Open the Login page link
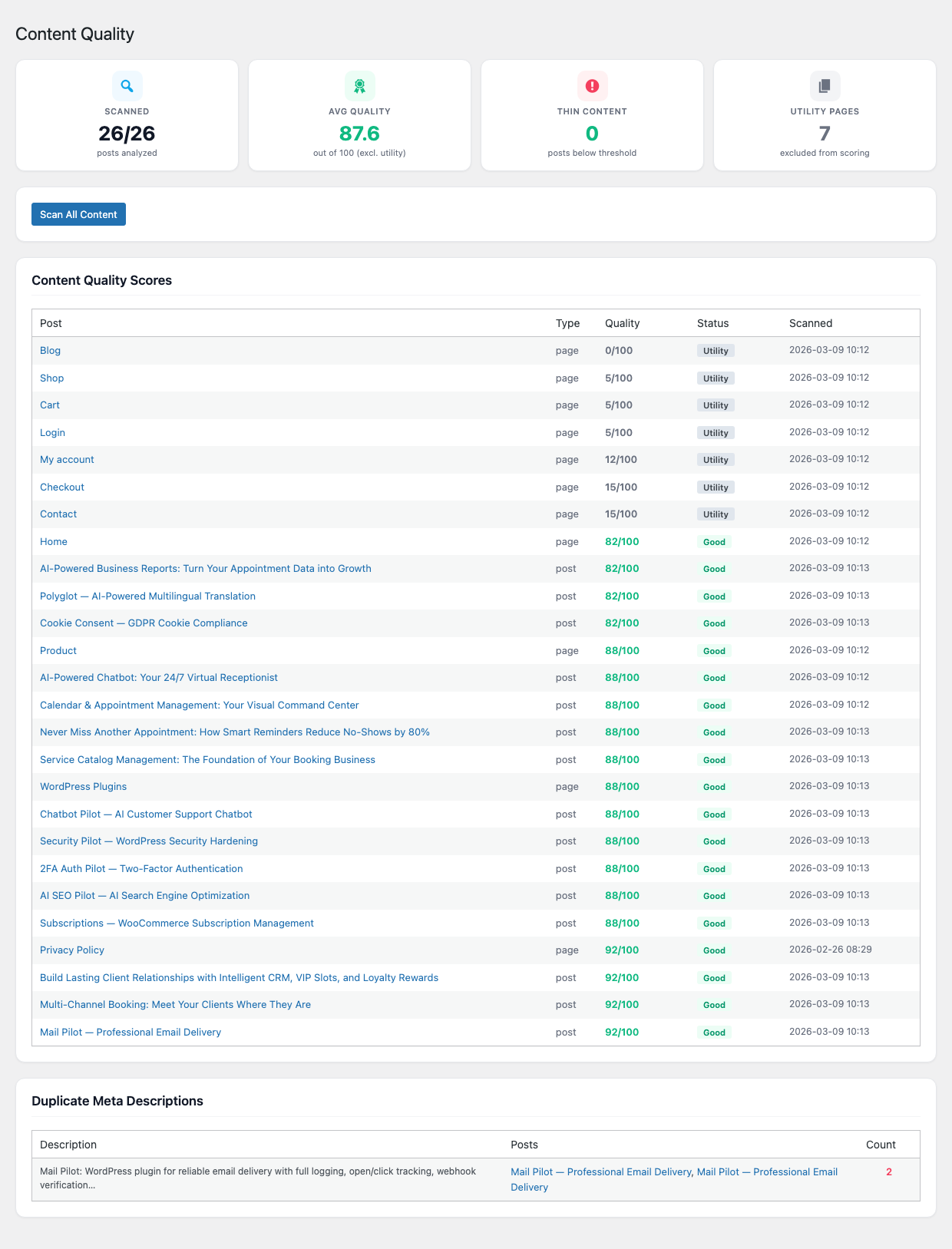 tap(52, 432)
